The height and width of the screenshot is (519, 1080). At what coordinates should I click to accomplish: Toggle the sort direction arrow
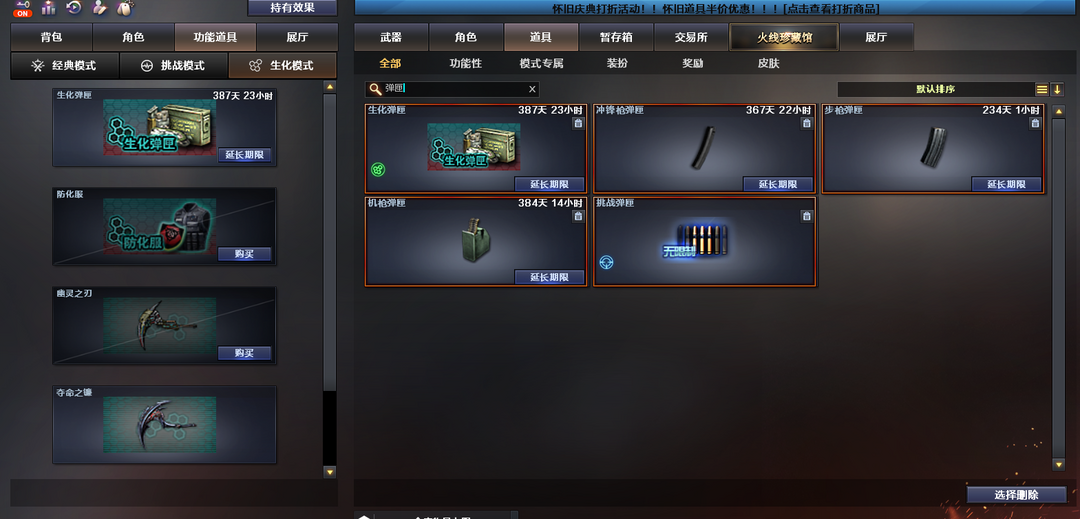coord(1057,89)
